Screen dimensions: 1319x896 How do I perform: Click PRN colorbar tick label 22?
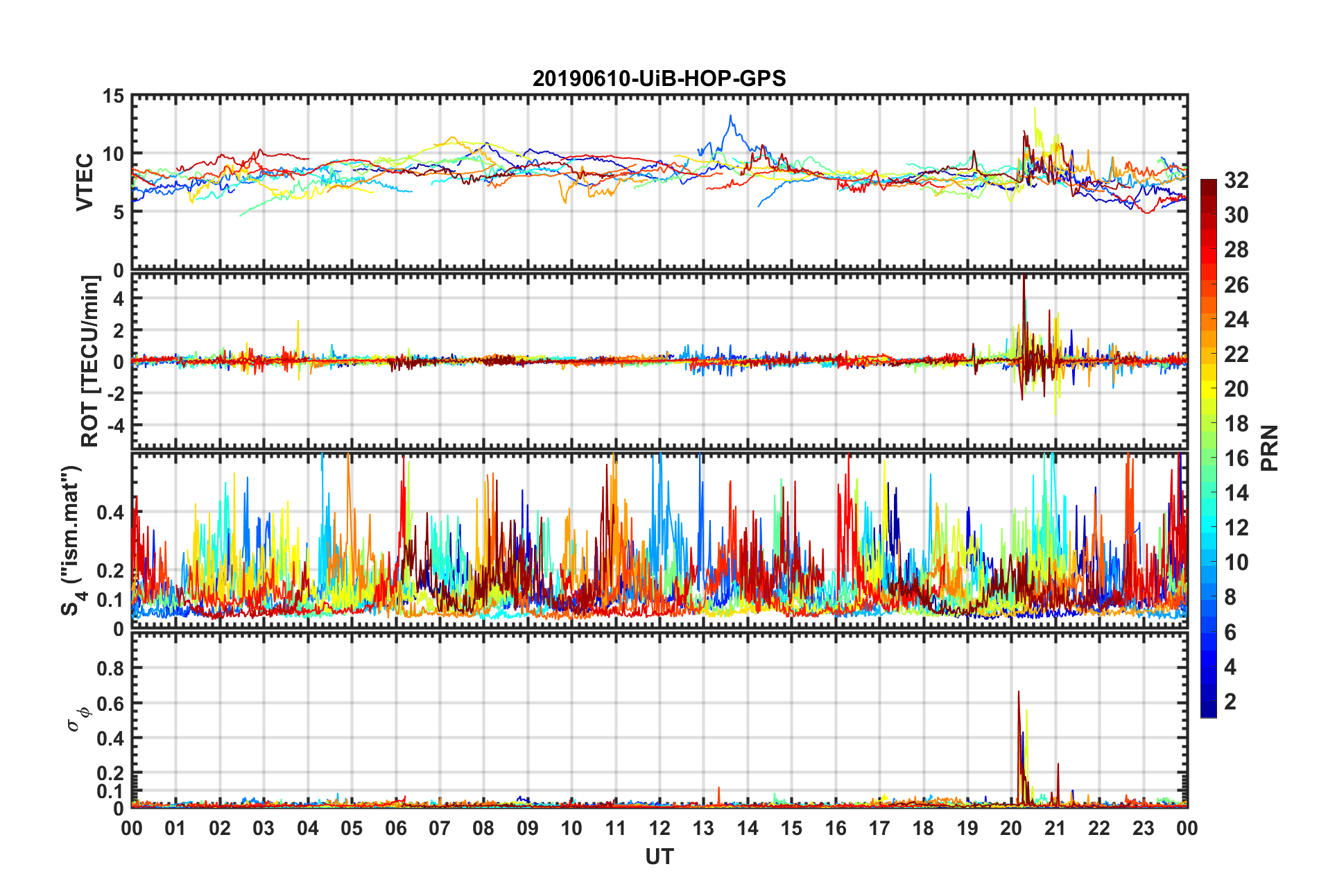click(x=1236, y=354)
